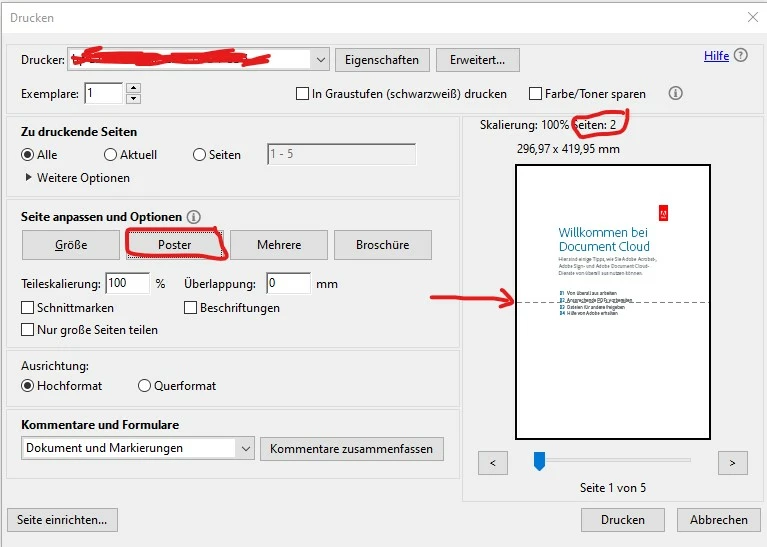Go to next preview page
Screen dimensions: 767x547
click(732, 463)
